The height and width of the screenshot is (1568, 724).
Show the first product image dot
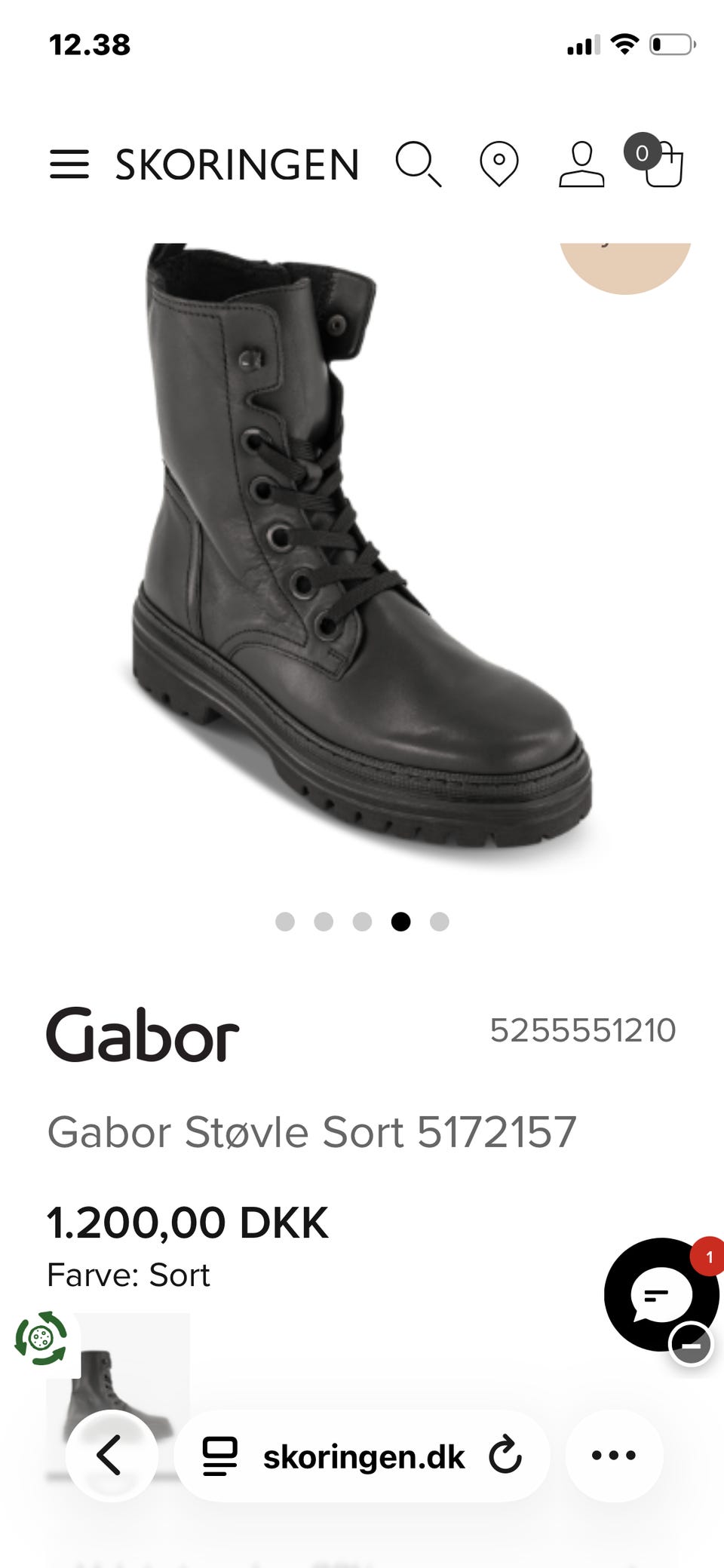pyautogui.click(x=285, y=922)
